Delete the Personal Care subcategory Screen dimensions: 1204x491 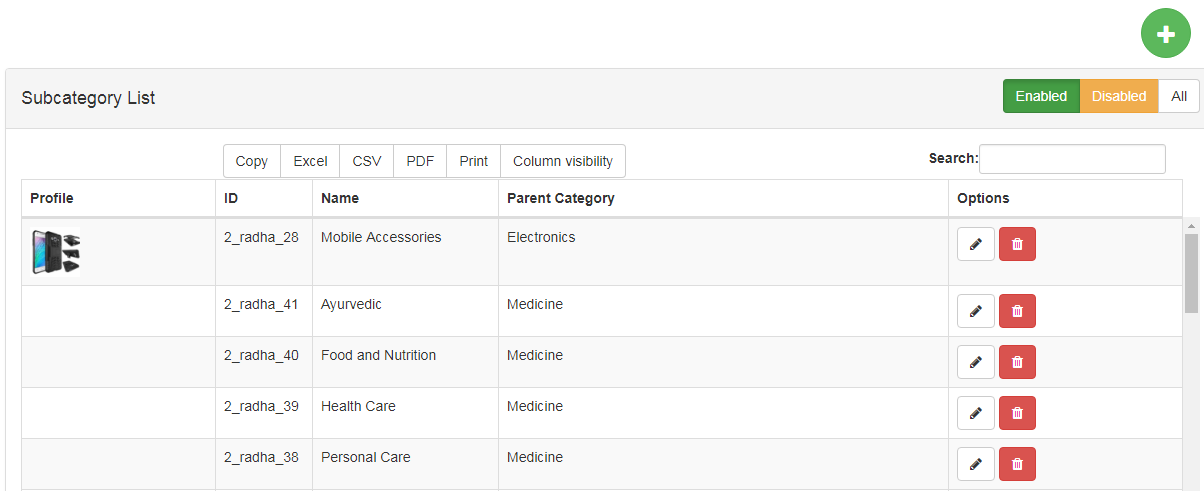tap(1017, 464)
